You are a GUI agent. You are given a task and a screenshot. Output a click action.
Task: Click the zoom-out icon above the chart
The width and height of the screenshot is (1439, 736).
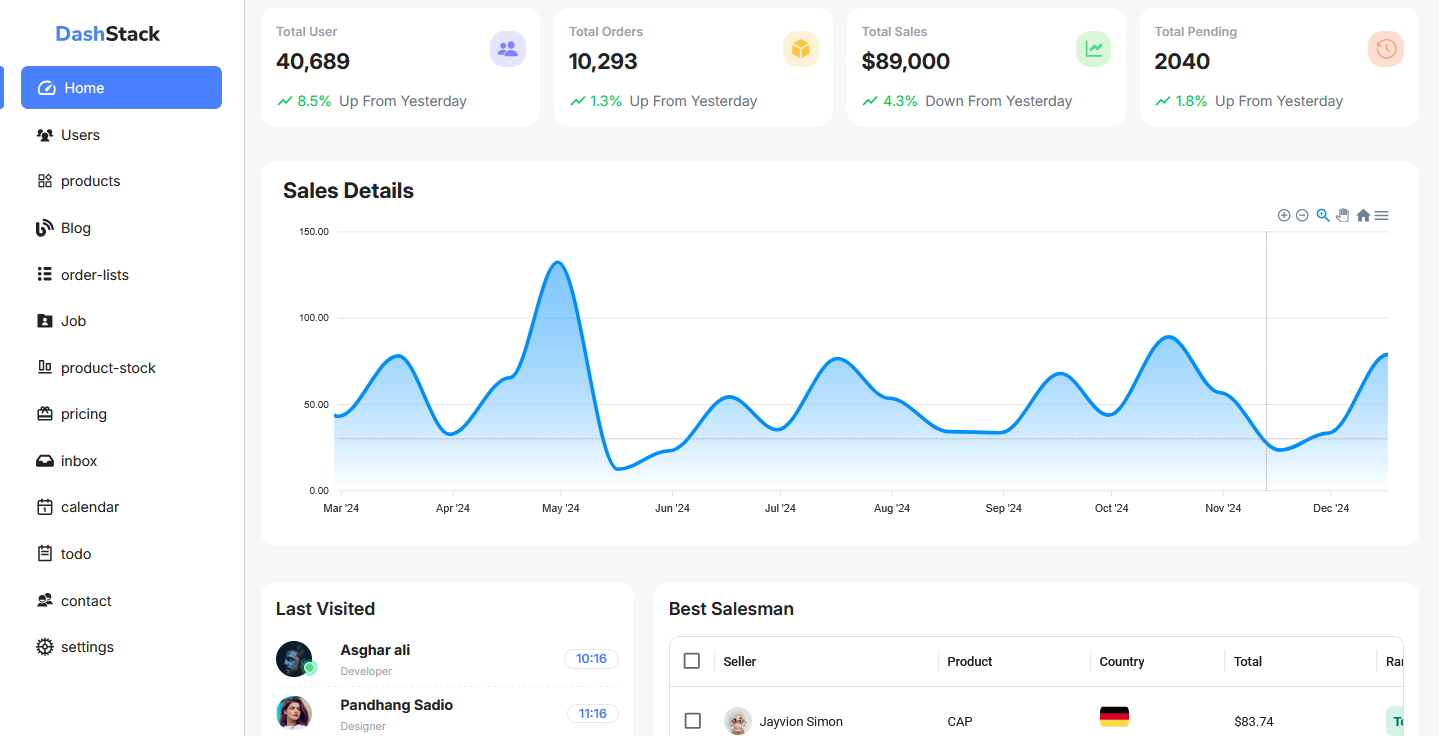tap(1302, 215)
